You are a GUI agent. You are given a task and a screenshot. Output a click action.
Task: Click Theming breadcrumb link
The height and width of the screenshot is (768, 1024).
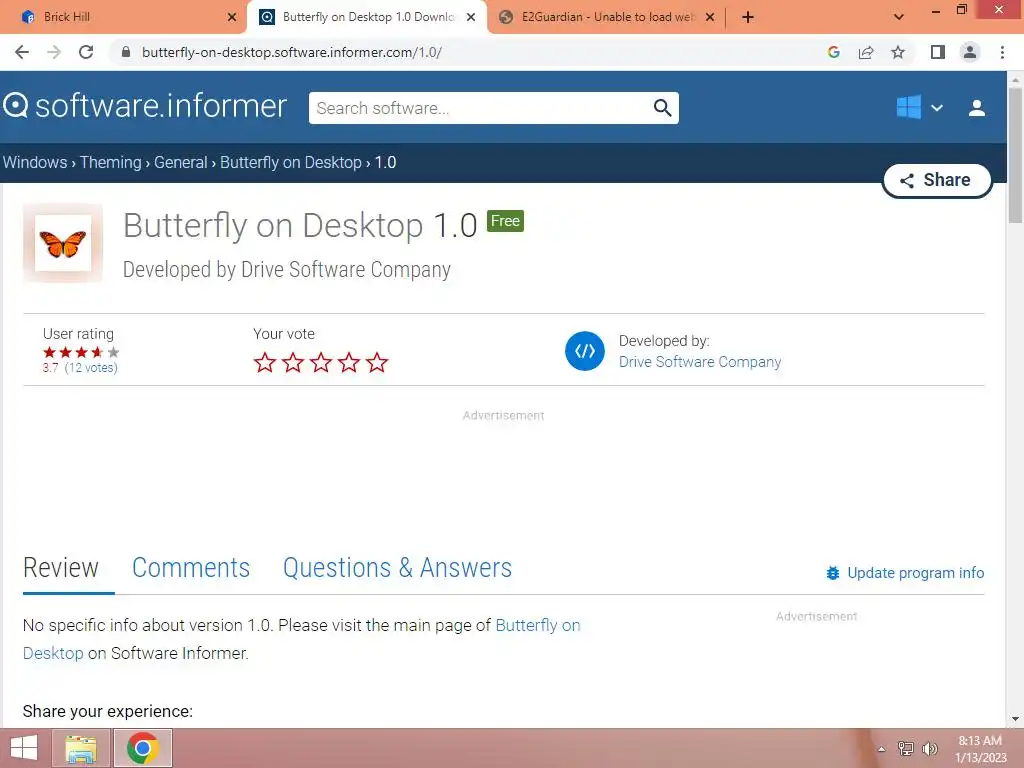(110, 162)
